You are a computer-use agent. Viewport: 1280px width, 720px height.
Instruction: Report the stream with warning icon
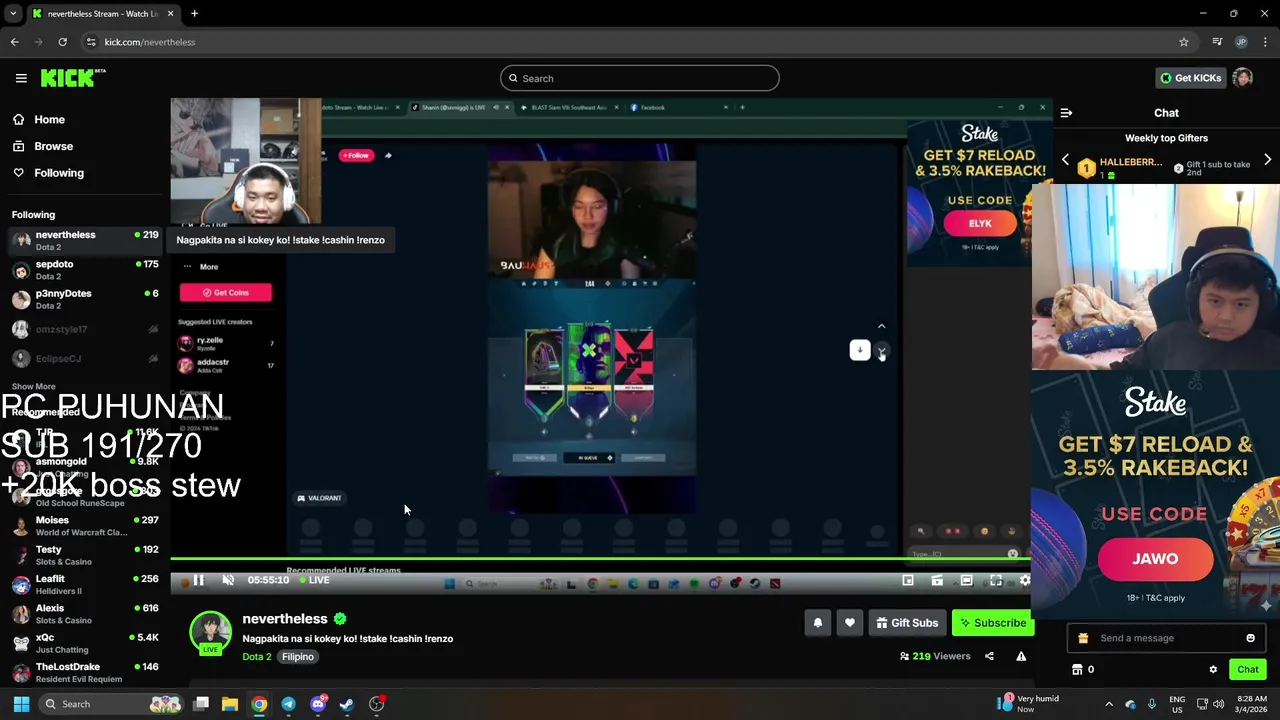tap(1021, 656)
